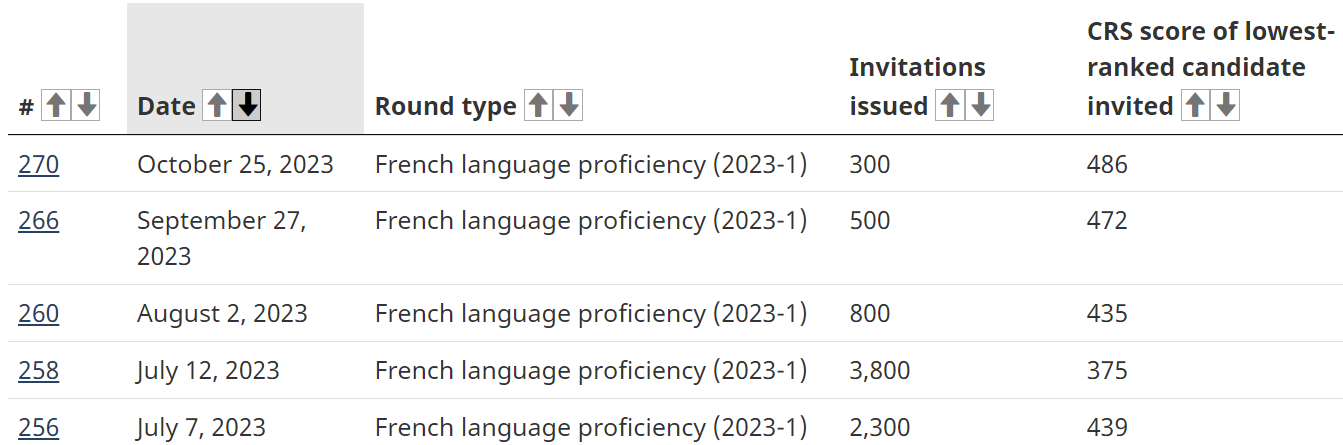This screenshot has width=1343, height=445.
Task: Open draw round 260 link
Action: point(38,314)
